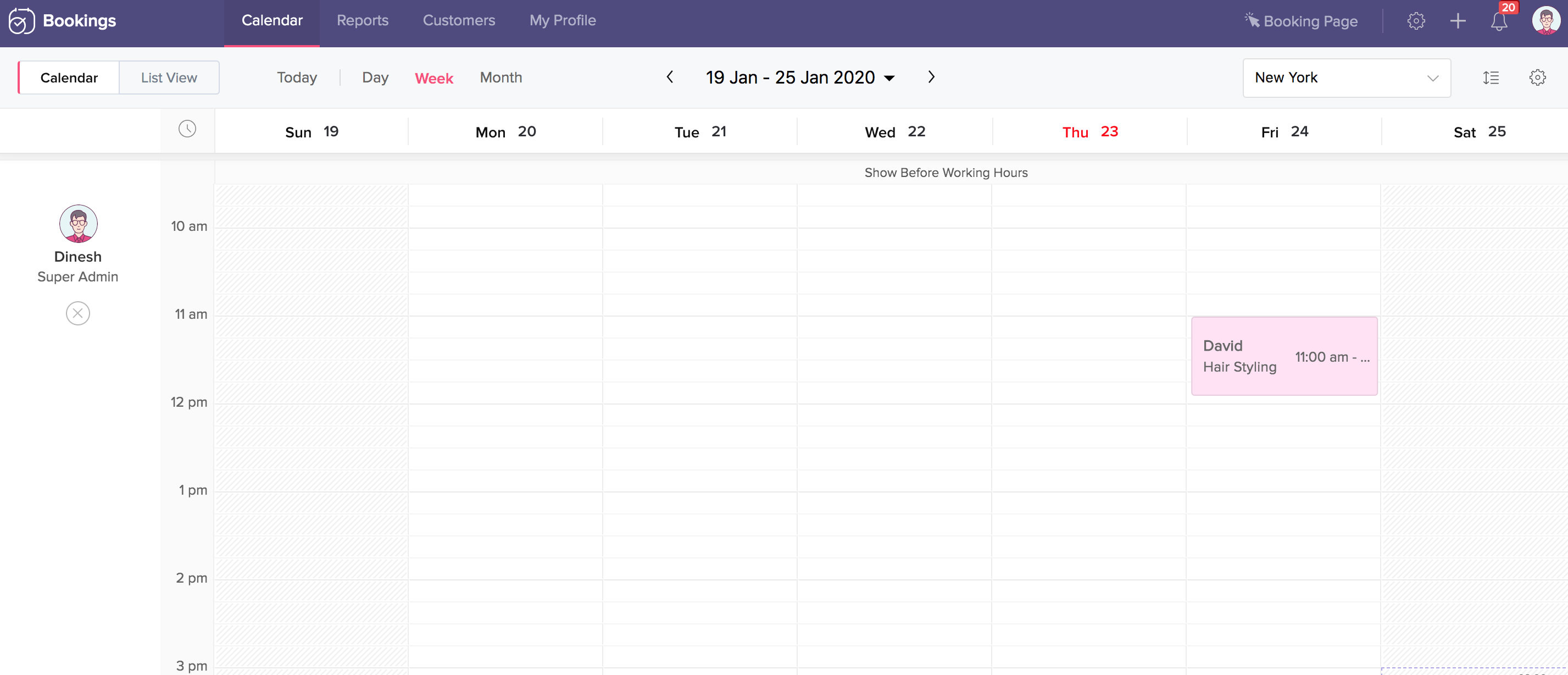Go to previous week arrow
Screen dimensions: 1568x675
click(x=670, y=78)
